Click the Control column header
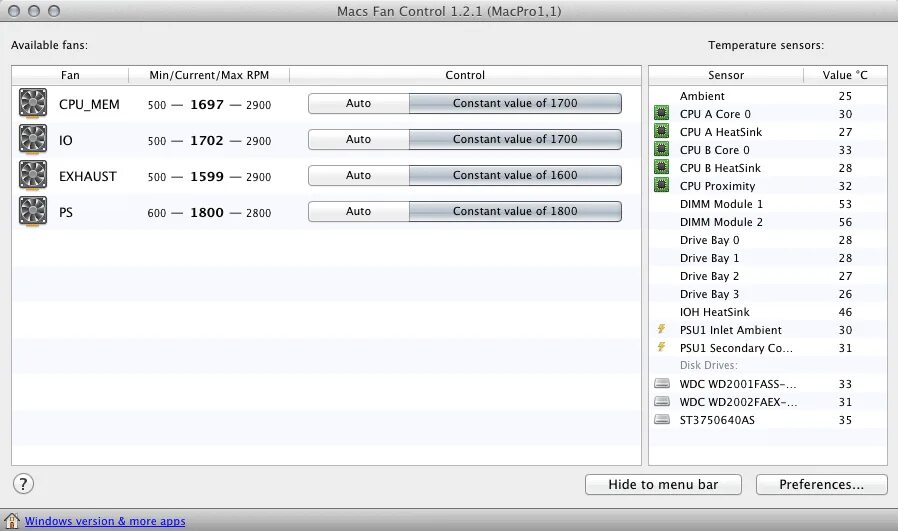The height and width of the screenshot is (531, 898). tap(465, 75)
